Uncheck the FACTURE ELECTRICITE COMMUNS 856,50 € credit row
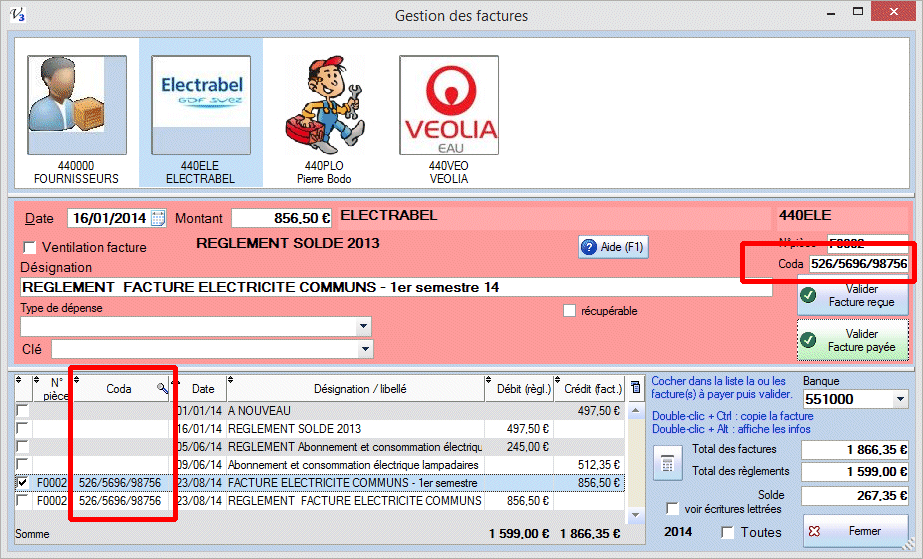 click(x=22, y=483)
